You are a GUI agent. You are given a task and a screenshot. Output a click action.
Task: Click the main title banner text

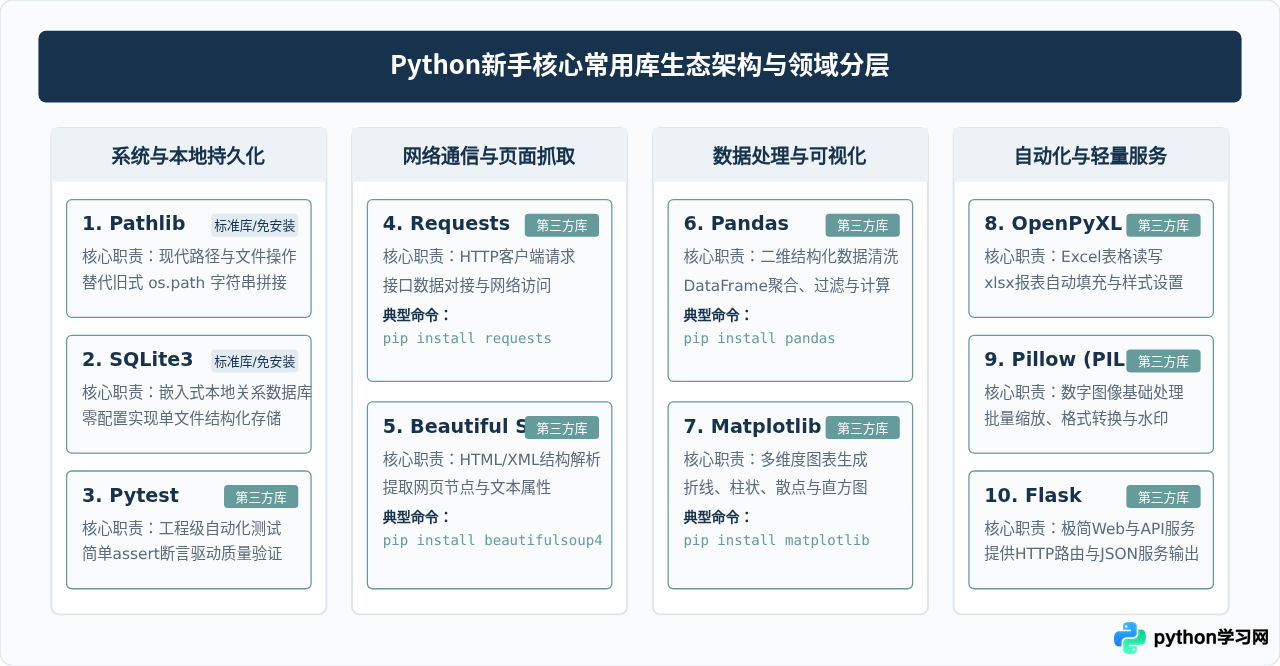click(x=640, y=66)
